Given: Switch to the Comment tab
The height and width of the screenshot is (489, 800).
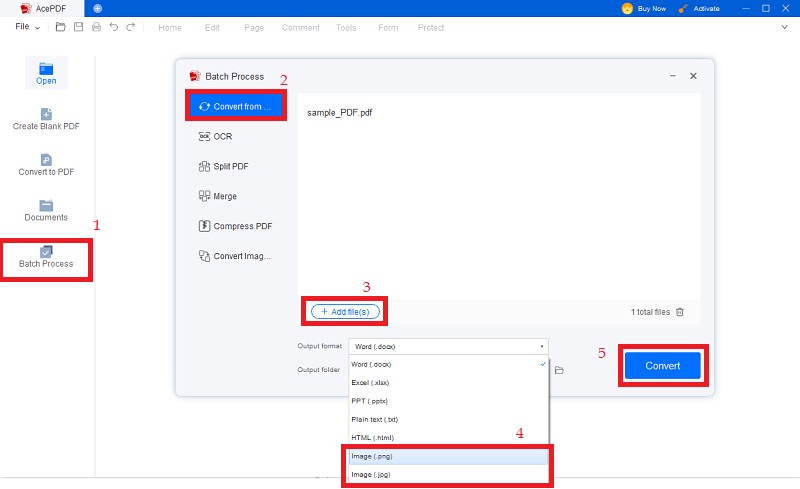Looking at the screenshot, I should pos(301,28).
